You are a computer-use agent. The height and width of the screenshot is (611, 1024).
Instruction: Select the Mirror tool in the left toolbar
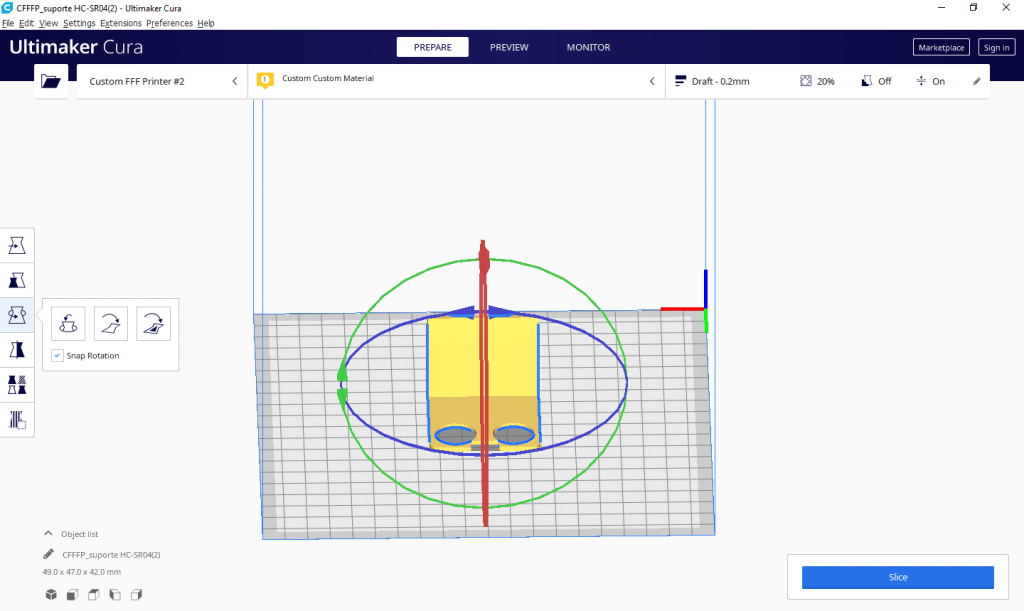[17, 351]
